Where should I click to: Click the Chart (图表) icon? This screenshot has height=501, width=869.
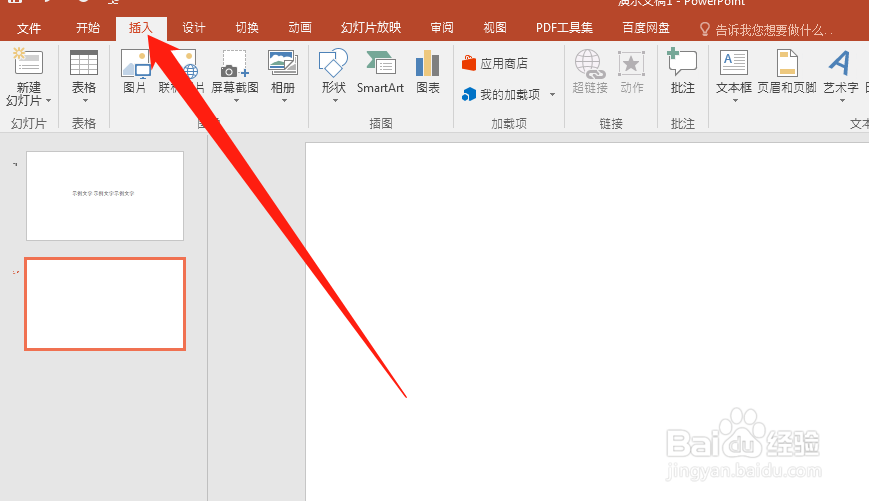click(x=427, y=63)
